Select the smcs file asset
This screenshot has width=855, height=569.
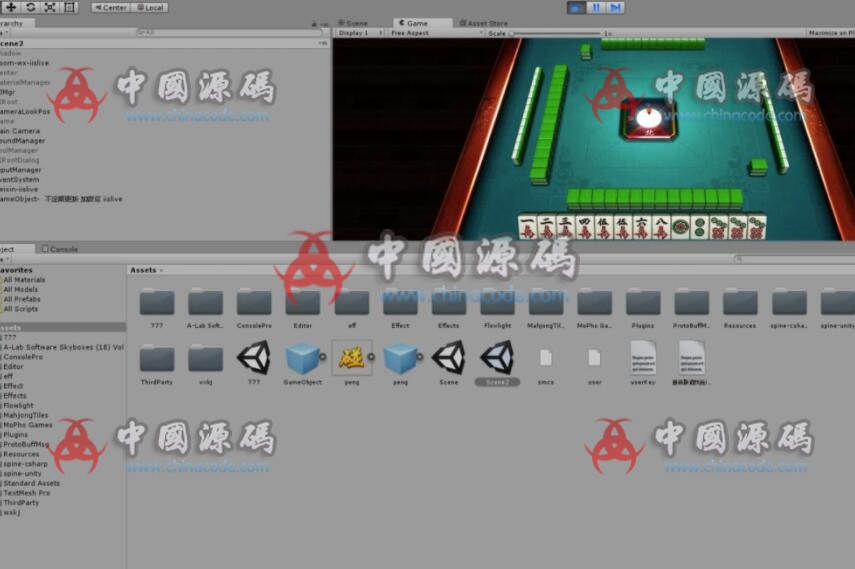point(546,358)
